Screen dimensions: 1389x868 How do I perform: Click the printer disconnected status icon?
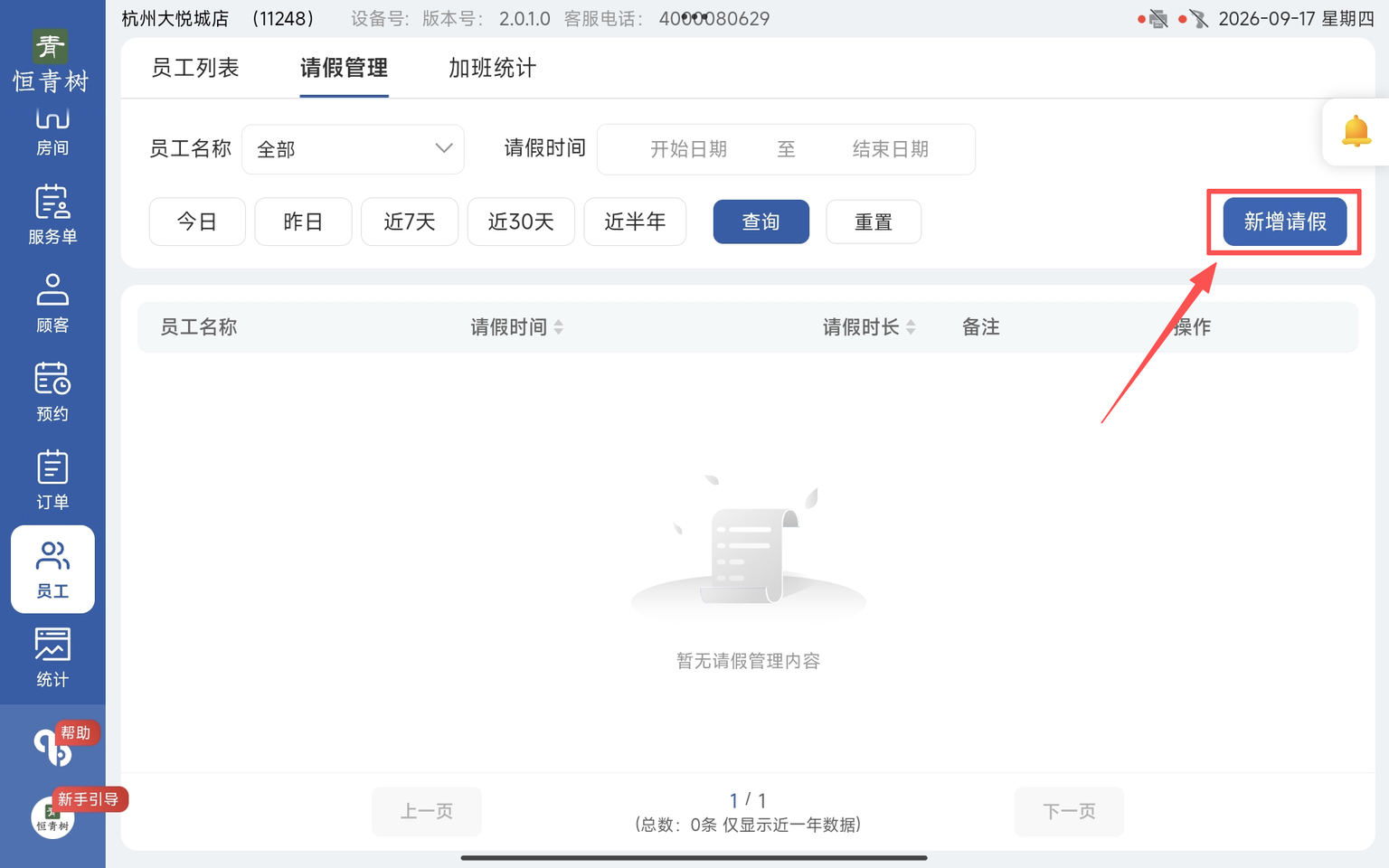click(1157, 19)
